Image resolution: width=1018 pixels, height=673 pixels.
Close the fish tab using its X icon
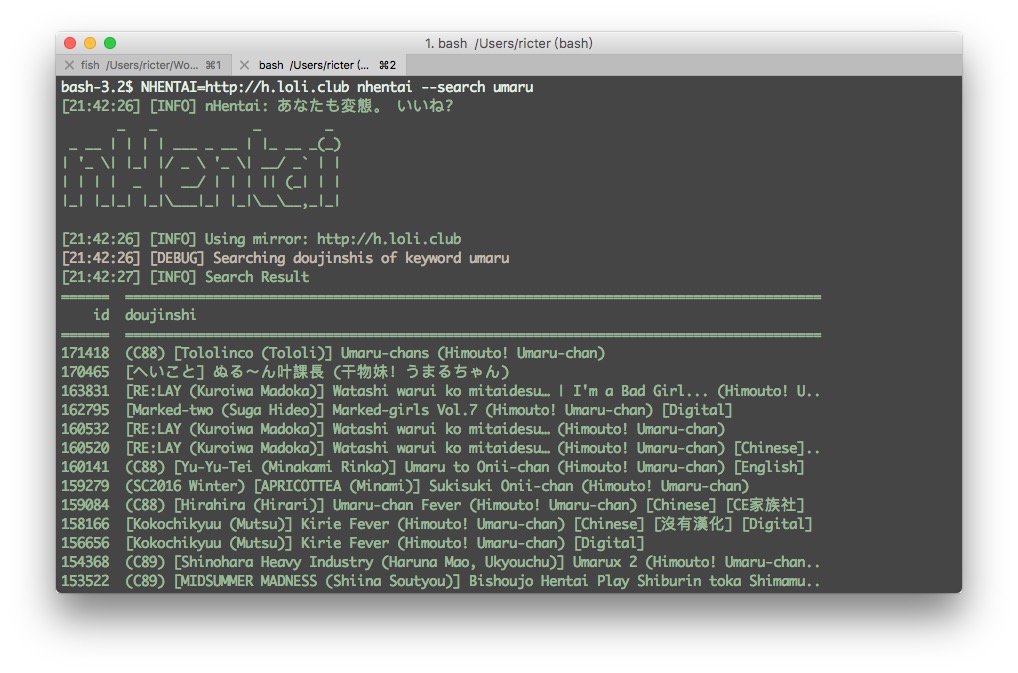[x=68, y=65]
